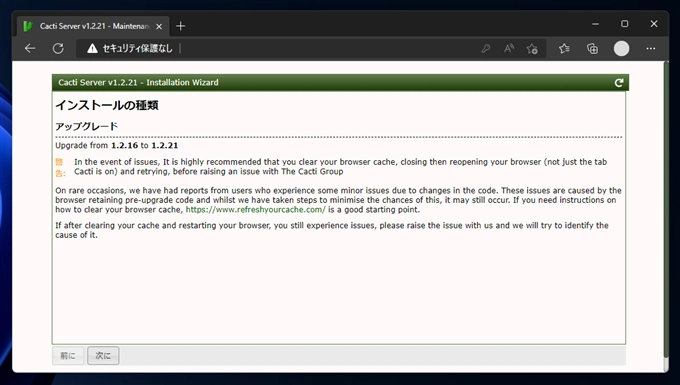The image size is (680, 385).
Task: Click the orange warning label icon
Action: click(x=60, y=167)
